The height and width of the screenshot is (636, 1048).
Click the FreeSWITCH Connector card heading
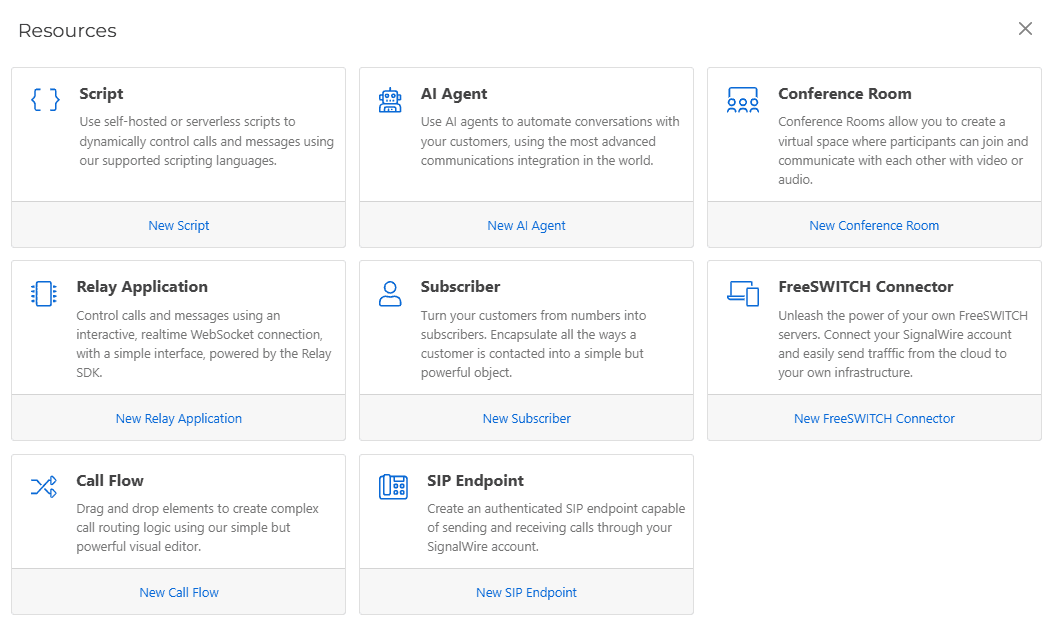866,287
